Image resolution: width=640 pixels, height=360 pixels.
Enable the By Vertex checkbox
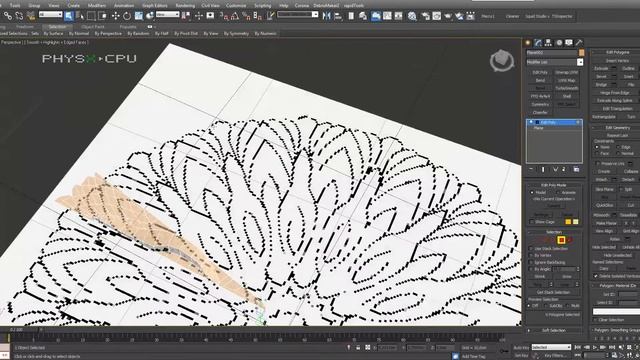pyautogui.click(x=531, y=255)
